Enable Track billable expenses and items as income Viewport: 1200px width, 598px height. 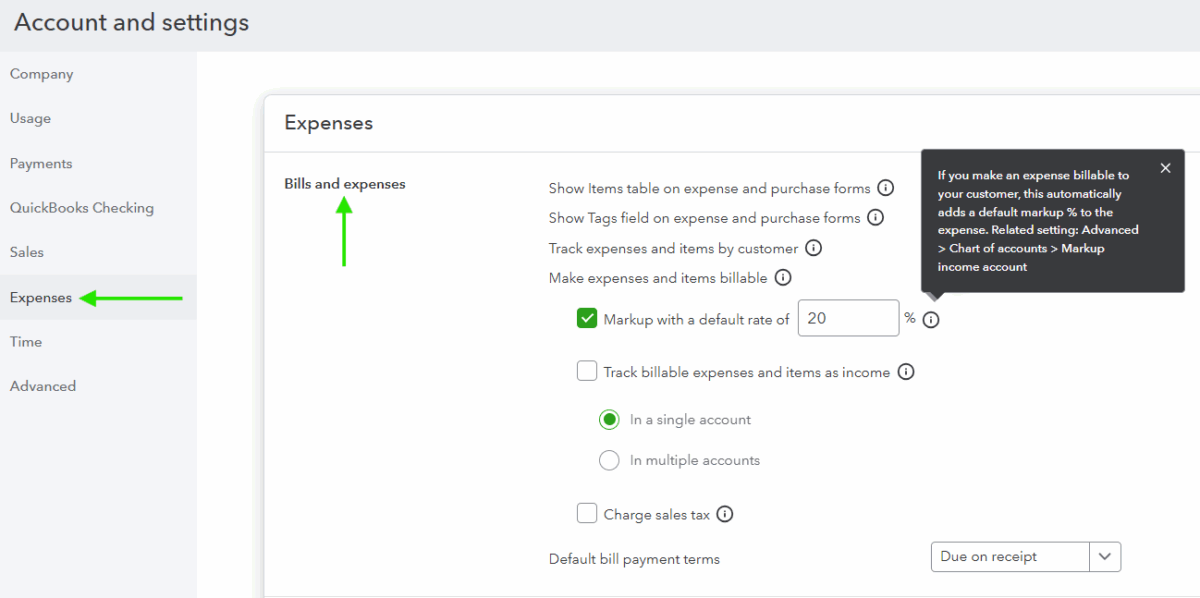[x=587, y=371]
